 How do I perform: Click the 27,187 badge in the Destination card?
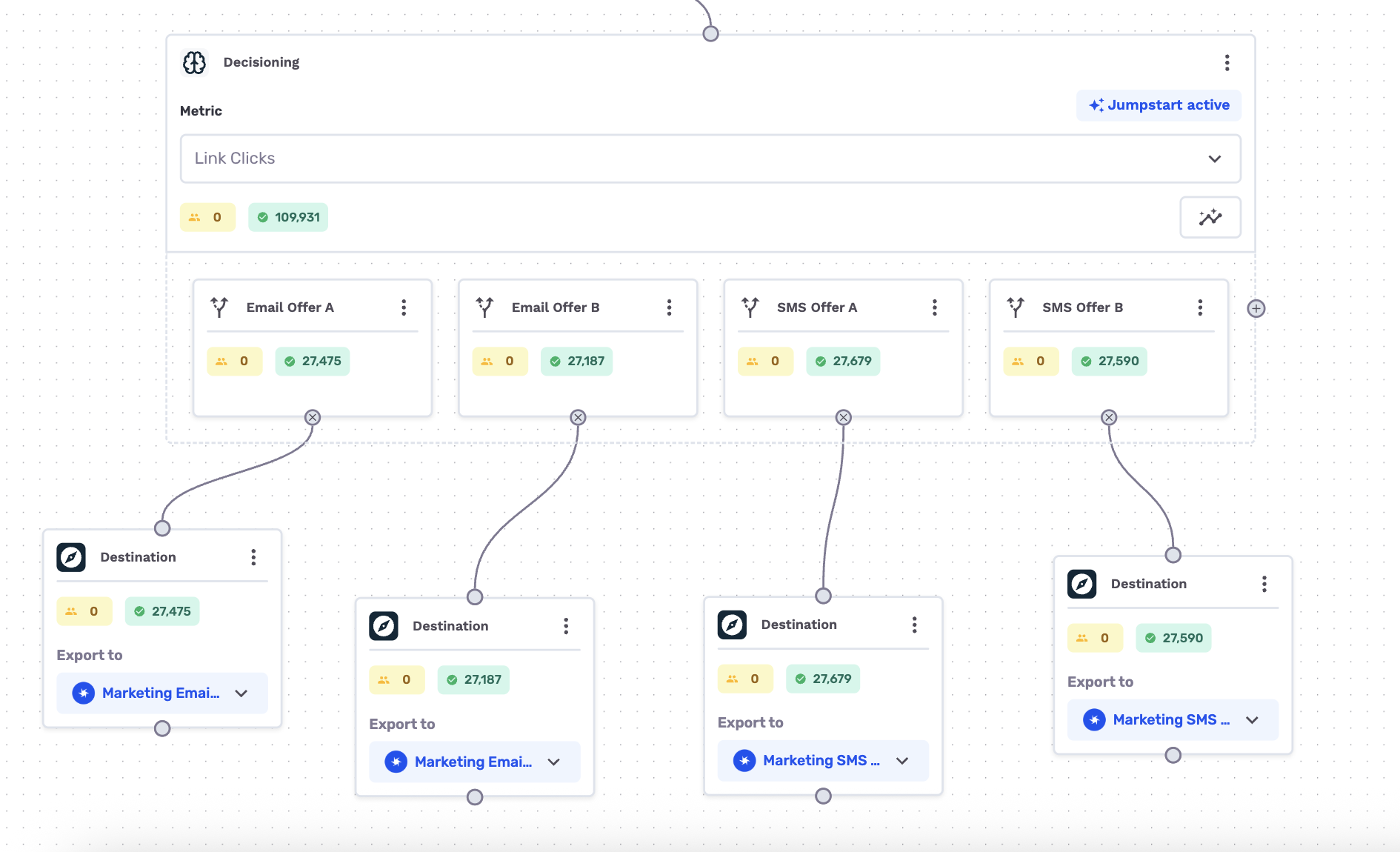coord(474,679)
